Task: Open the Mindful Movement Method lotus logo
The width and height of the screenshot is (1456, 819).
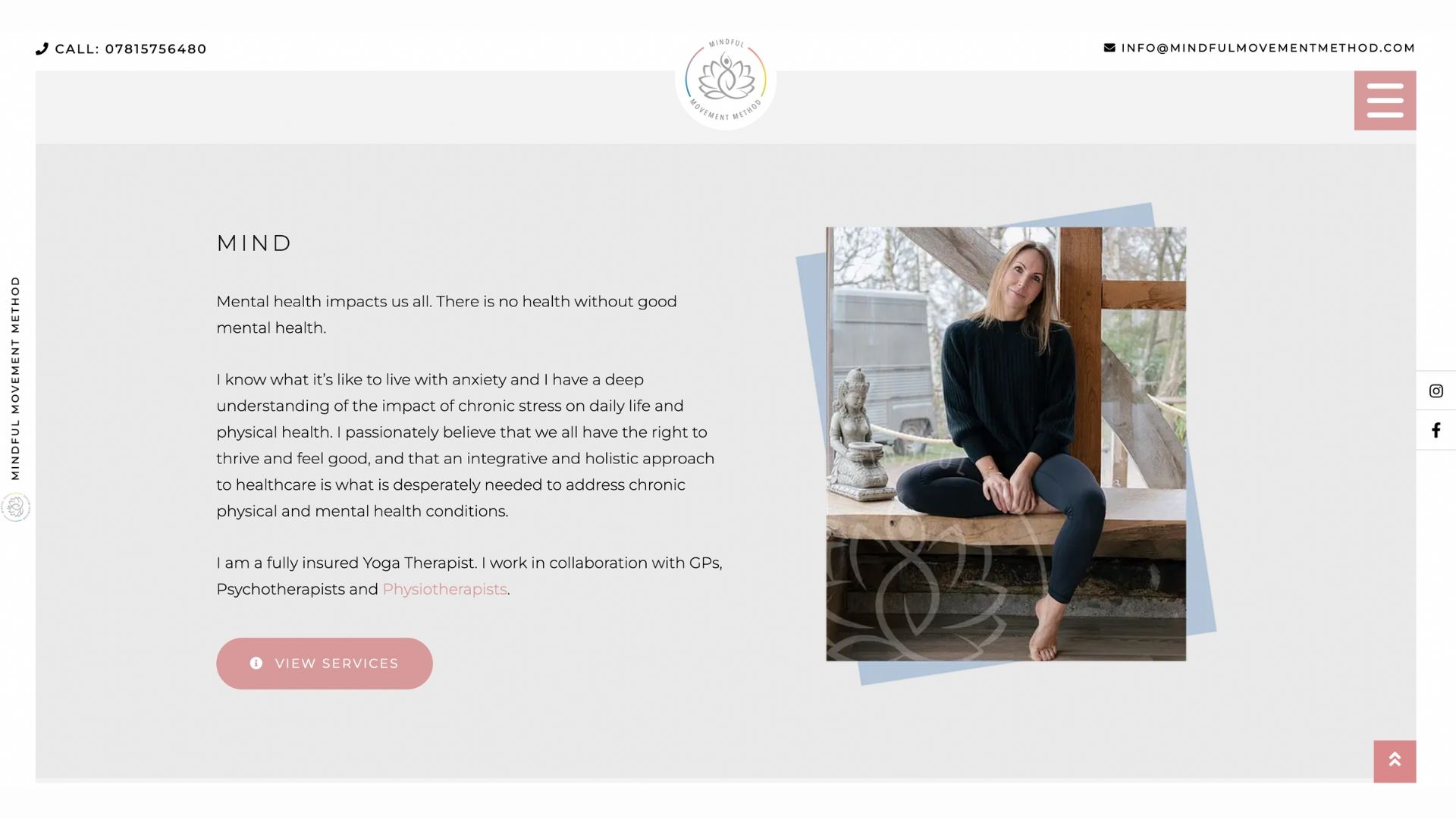Action: coord(726,80)
